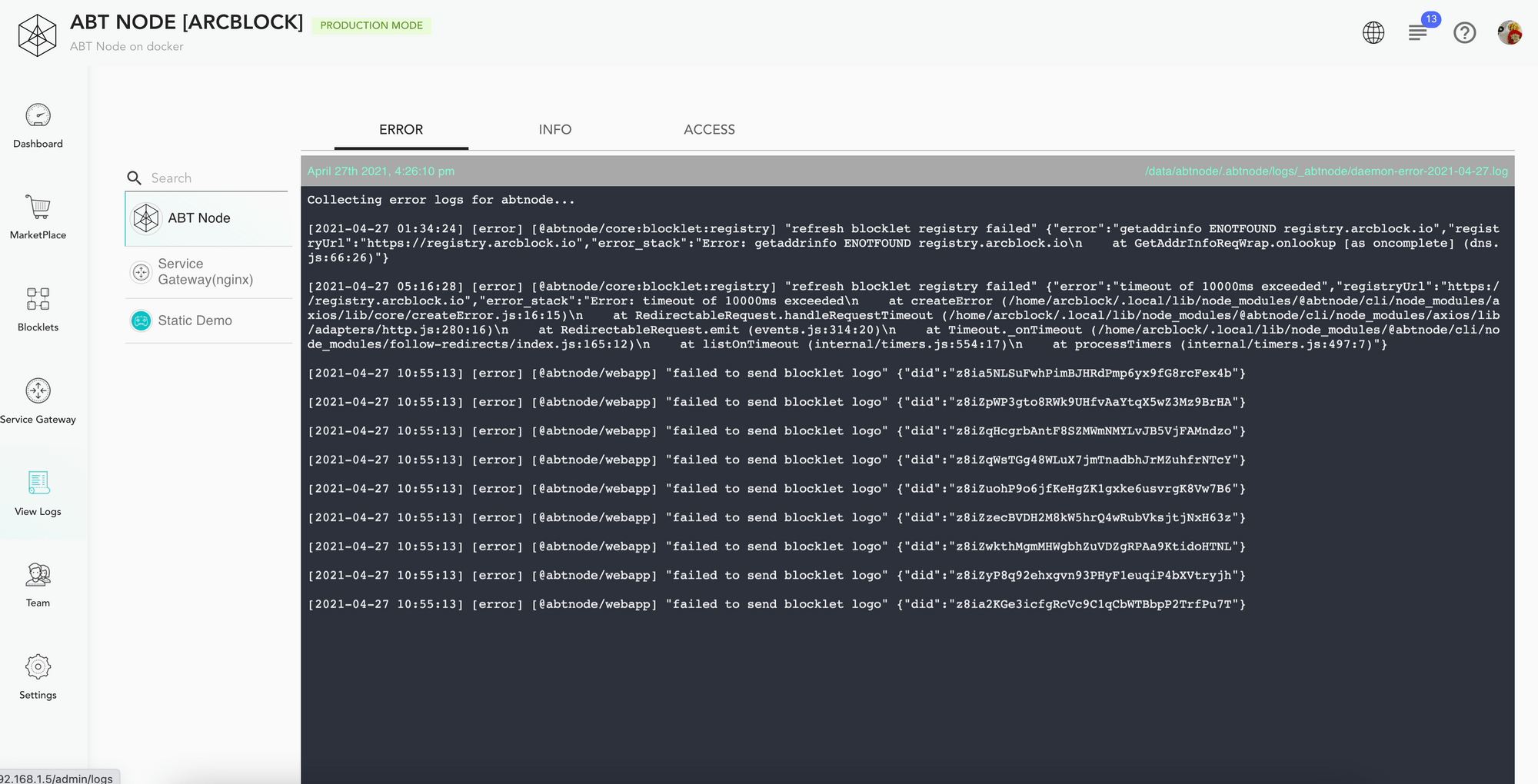Click log line with did z8ia2KGe3icfgRcVc9C1qCbWTBbpP2TrfPu7T
1538x784 pixels.
777,605
